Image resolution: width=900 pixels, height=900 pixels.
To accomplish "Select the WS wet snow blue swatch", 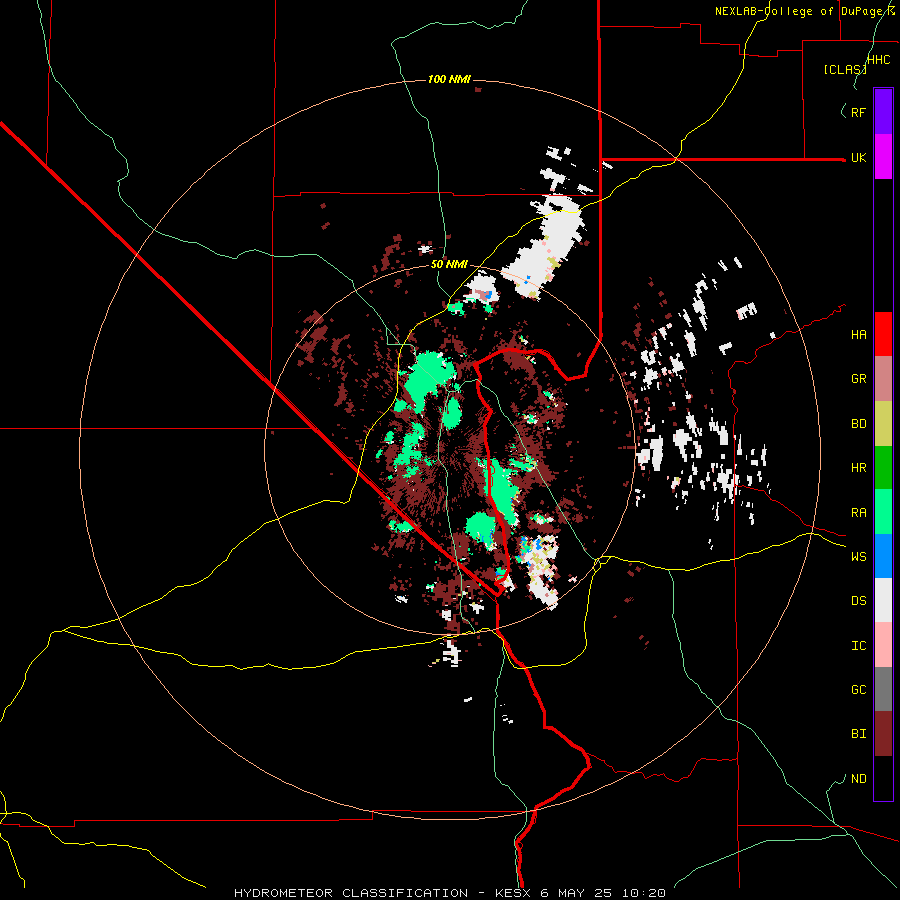I will click(883, 556).
